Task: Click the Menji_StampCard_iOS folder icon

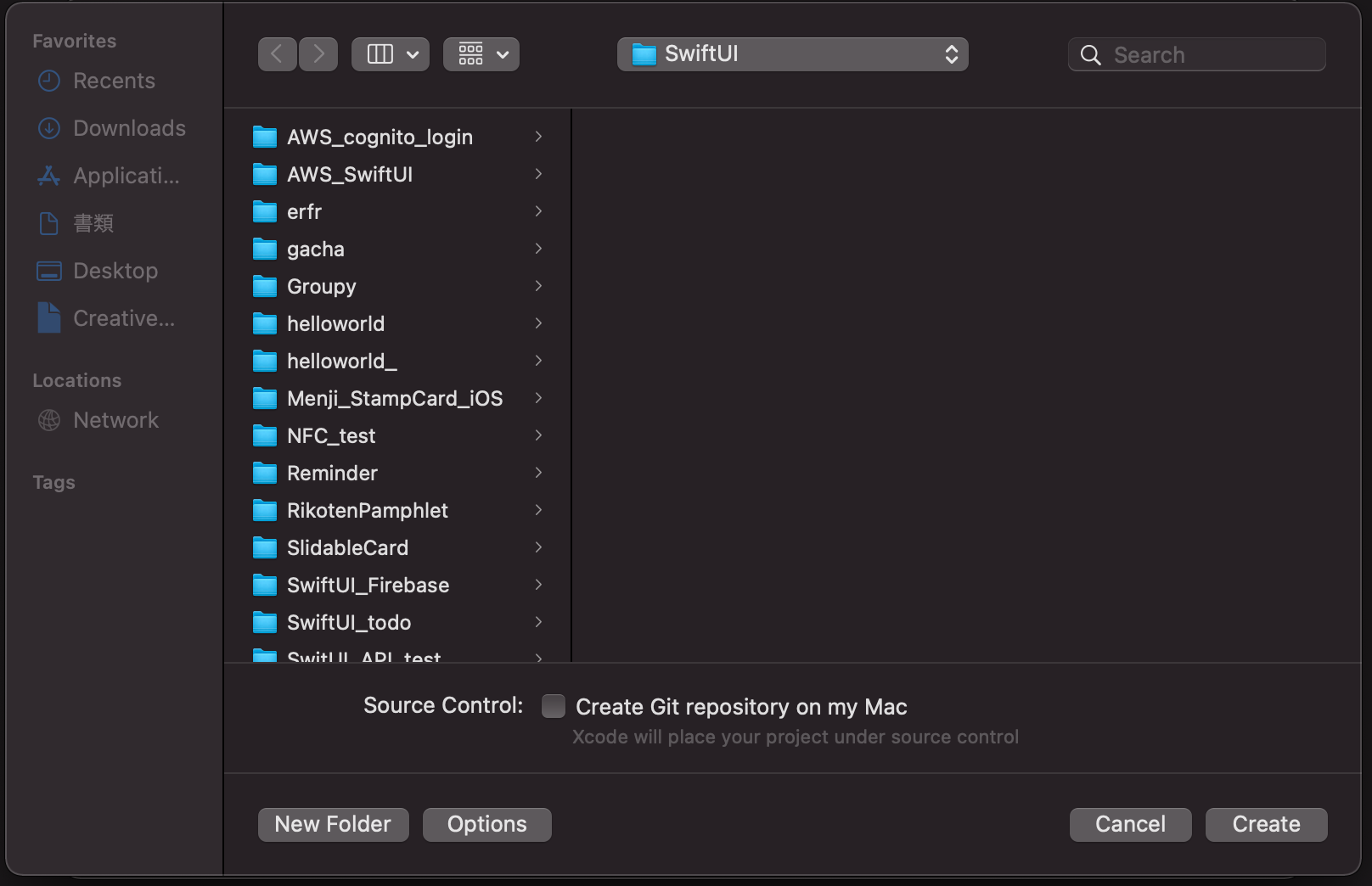Action: [x=265, y=398]
